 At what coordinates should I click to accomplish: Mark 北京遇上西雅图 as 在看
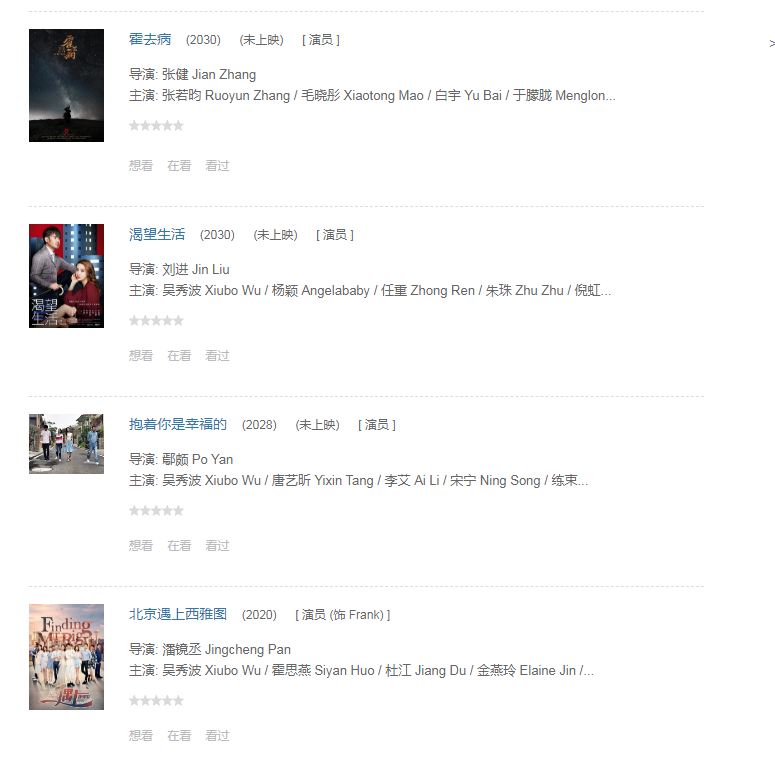click(179, 736)
